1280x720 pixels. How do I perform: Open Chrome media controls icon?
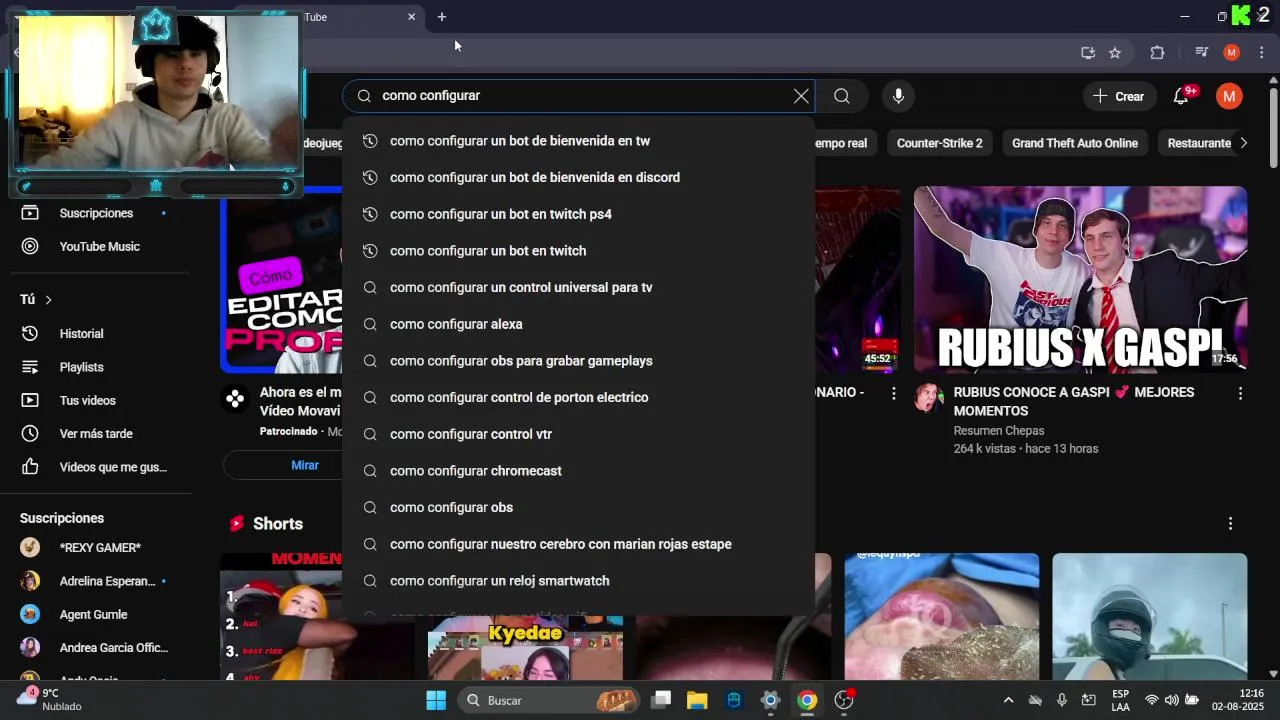pos(1202,53)
